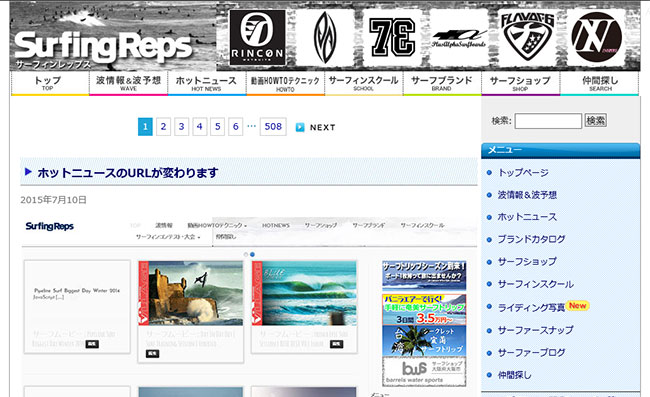
Task: Click the bws barrels water sports banner
Action: click(424, 371)
